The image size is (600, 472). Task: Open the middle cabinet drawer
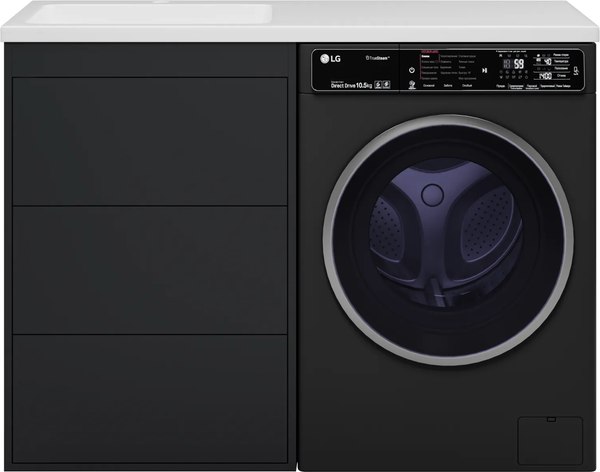(x=148, y=270)
